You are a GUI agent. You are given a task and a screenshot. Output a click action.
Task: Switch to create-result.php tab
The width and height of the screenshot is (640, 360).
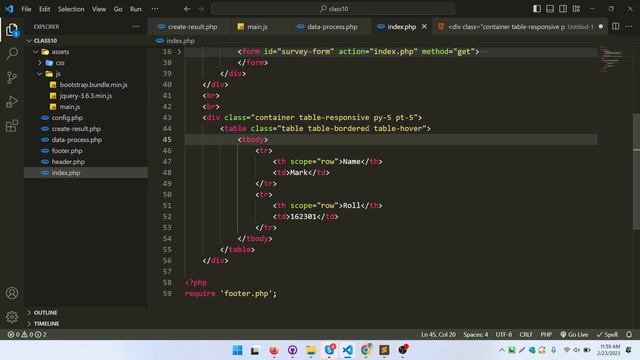189,27
